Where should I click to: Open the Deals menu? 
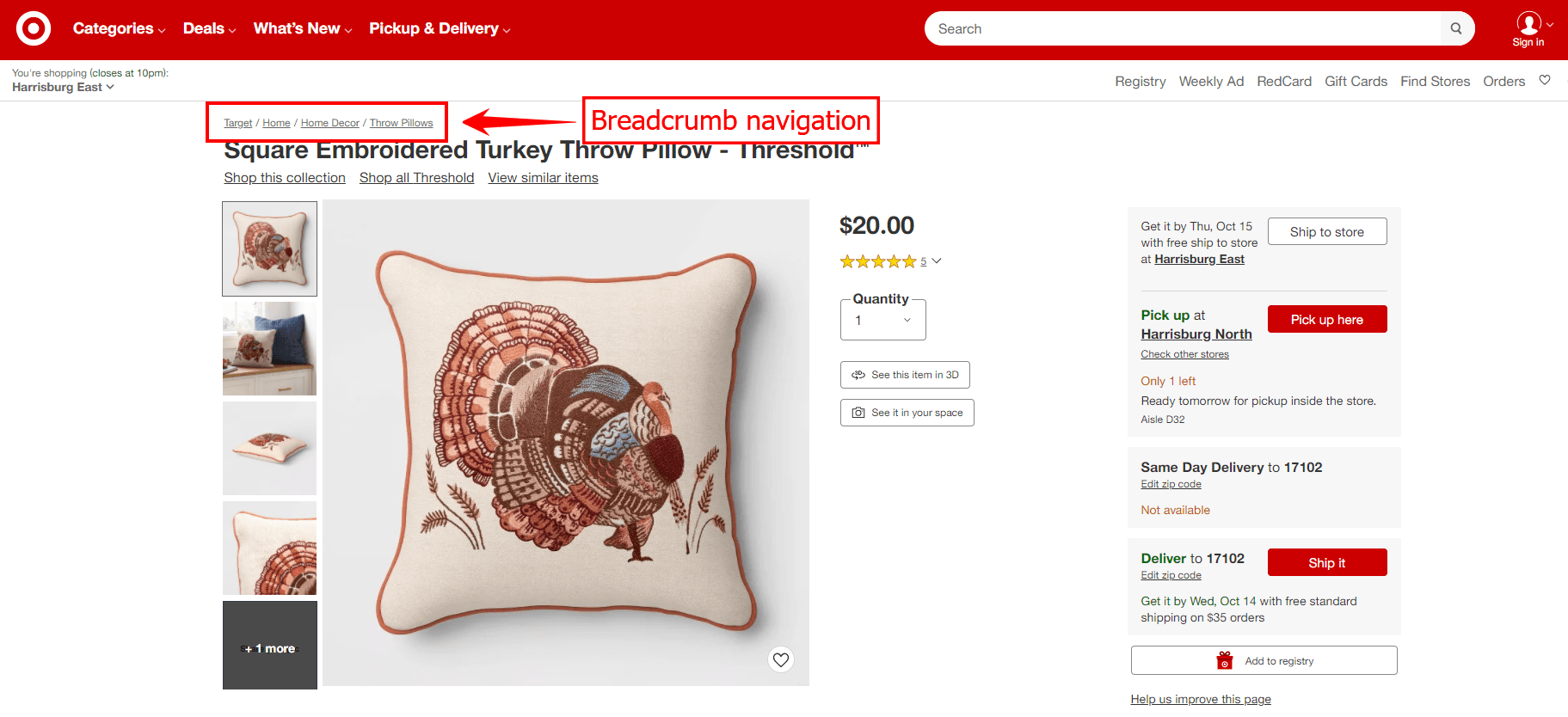[209, 28]
